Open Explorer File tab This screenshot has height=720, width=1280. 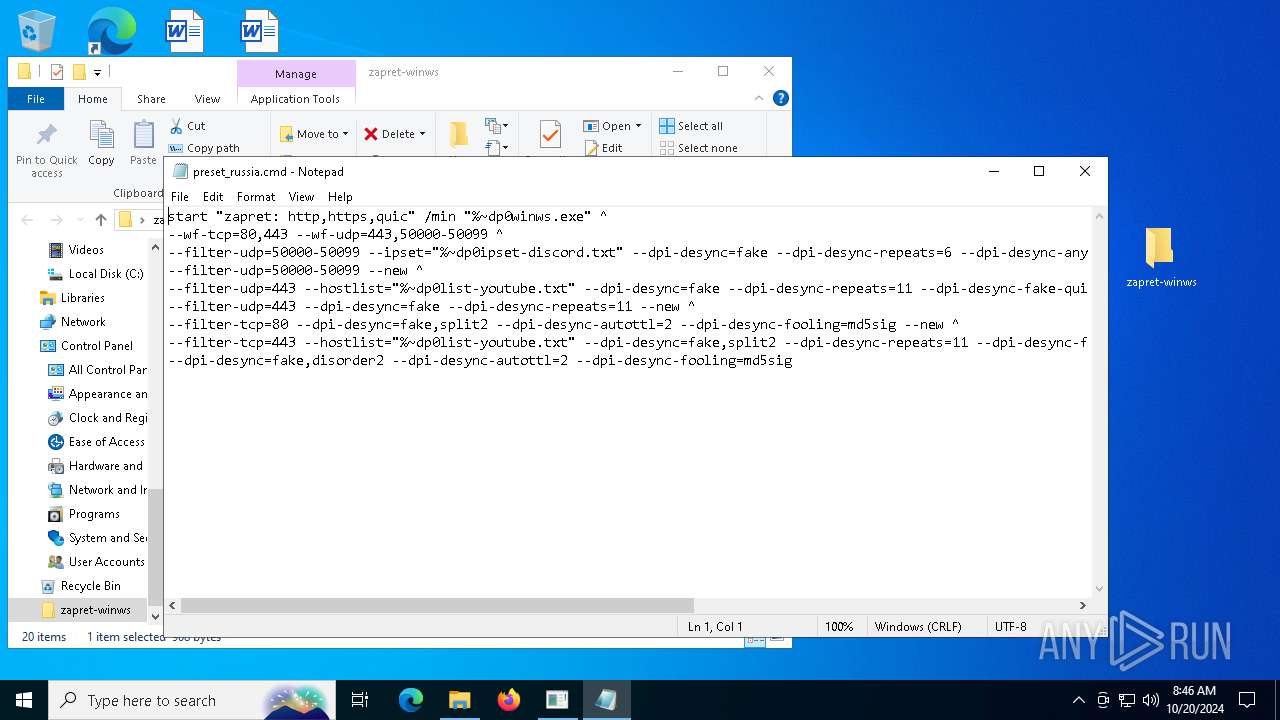[36, 99]
